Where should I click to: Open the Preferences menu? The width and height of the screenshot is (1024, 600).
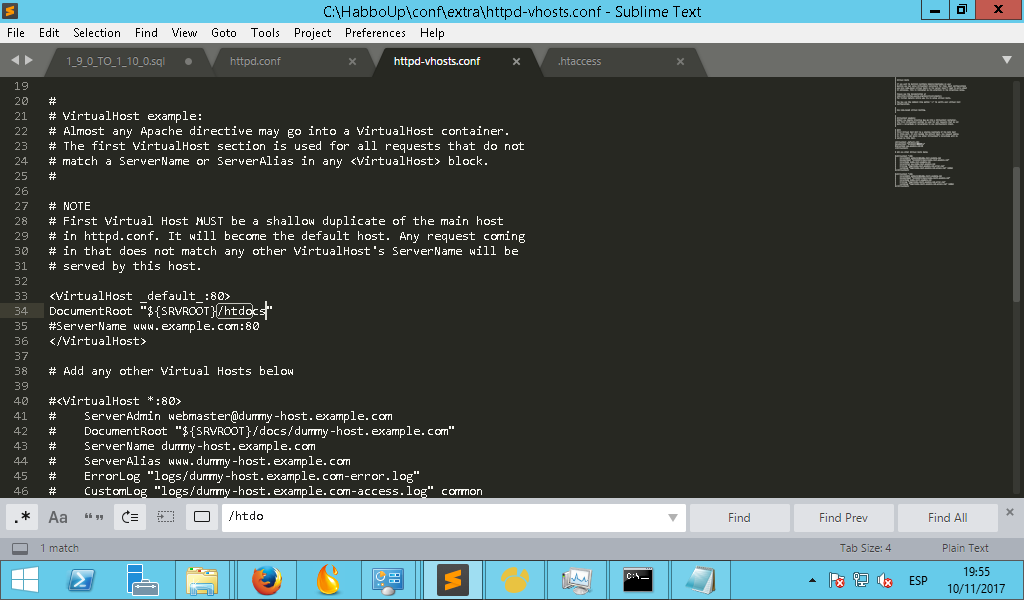pyautogui.click(x=375, y=32)
